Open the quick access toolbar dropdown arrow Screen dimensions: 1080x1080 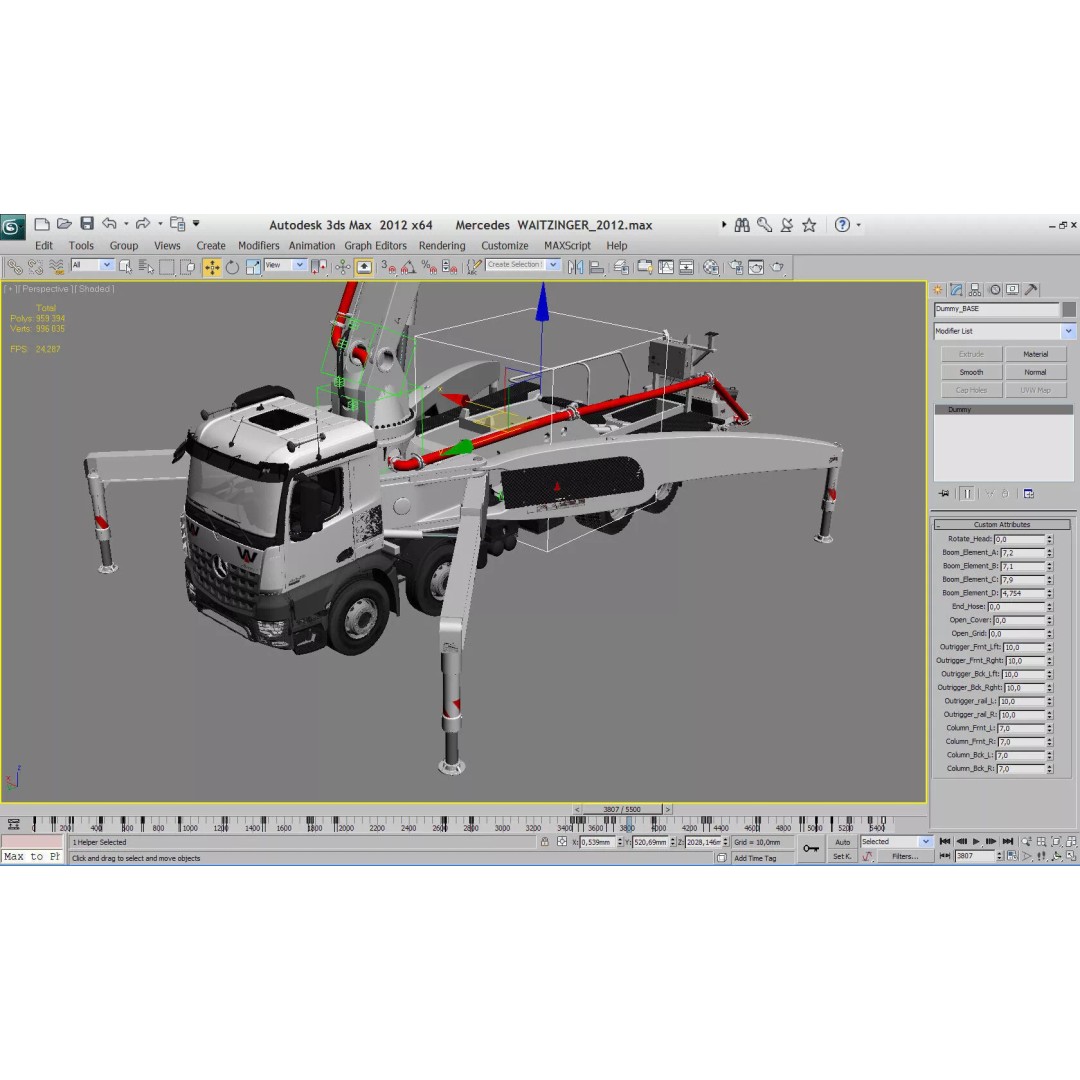coord(196,223)
